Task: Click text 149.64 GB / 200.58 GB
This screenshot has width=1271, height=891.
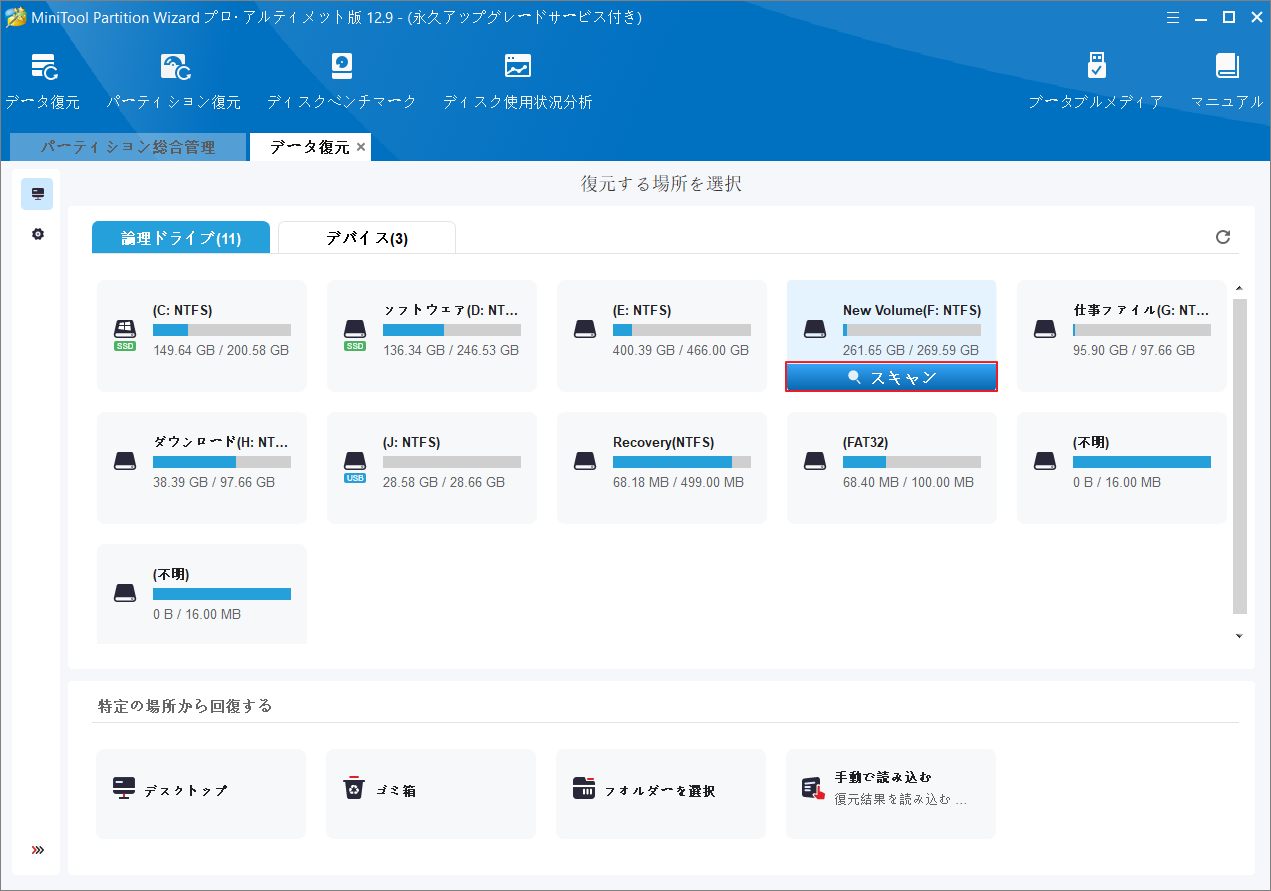Action: pos(221,350)
